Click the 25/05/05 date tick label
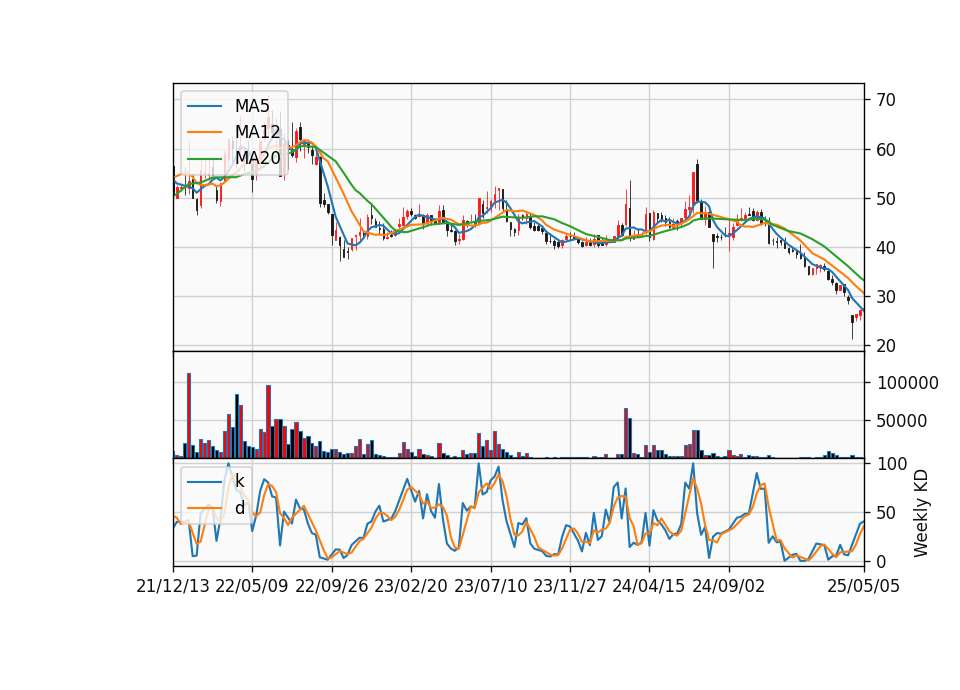The image size is (960, 690). (864, 587)
